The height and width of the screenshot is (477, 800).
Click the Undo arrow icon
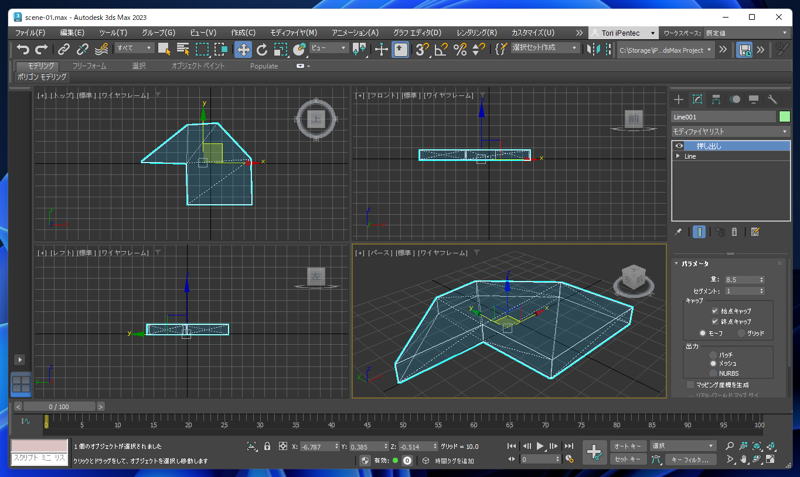[x=22, y=49]
